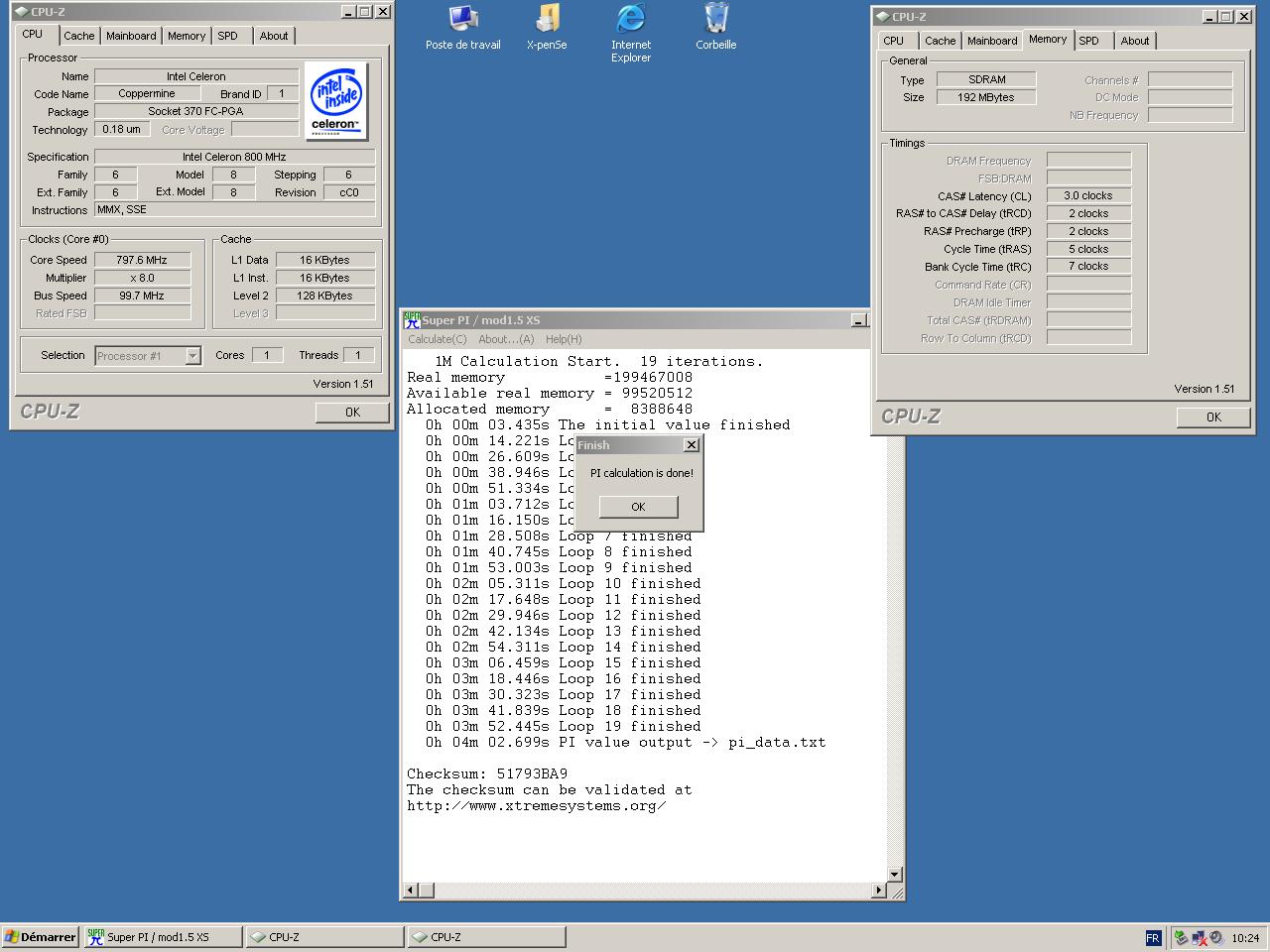This screenshot has width=1270, height=952.
Task: Click memory Type SDRAM field
Action: (x=987, y=79)
